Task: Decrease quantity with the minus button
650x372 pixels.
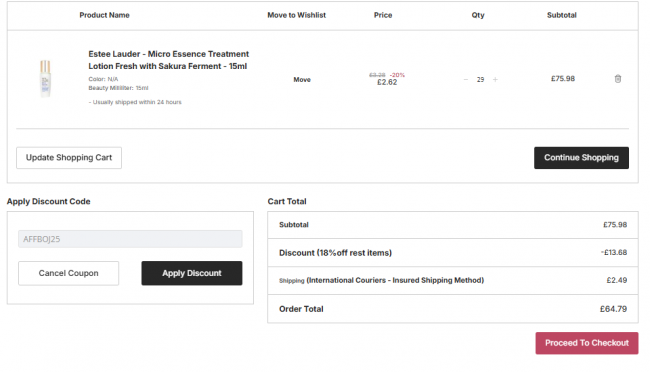Action: 466,79
